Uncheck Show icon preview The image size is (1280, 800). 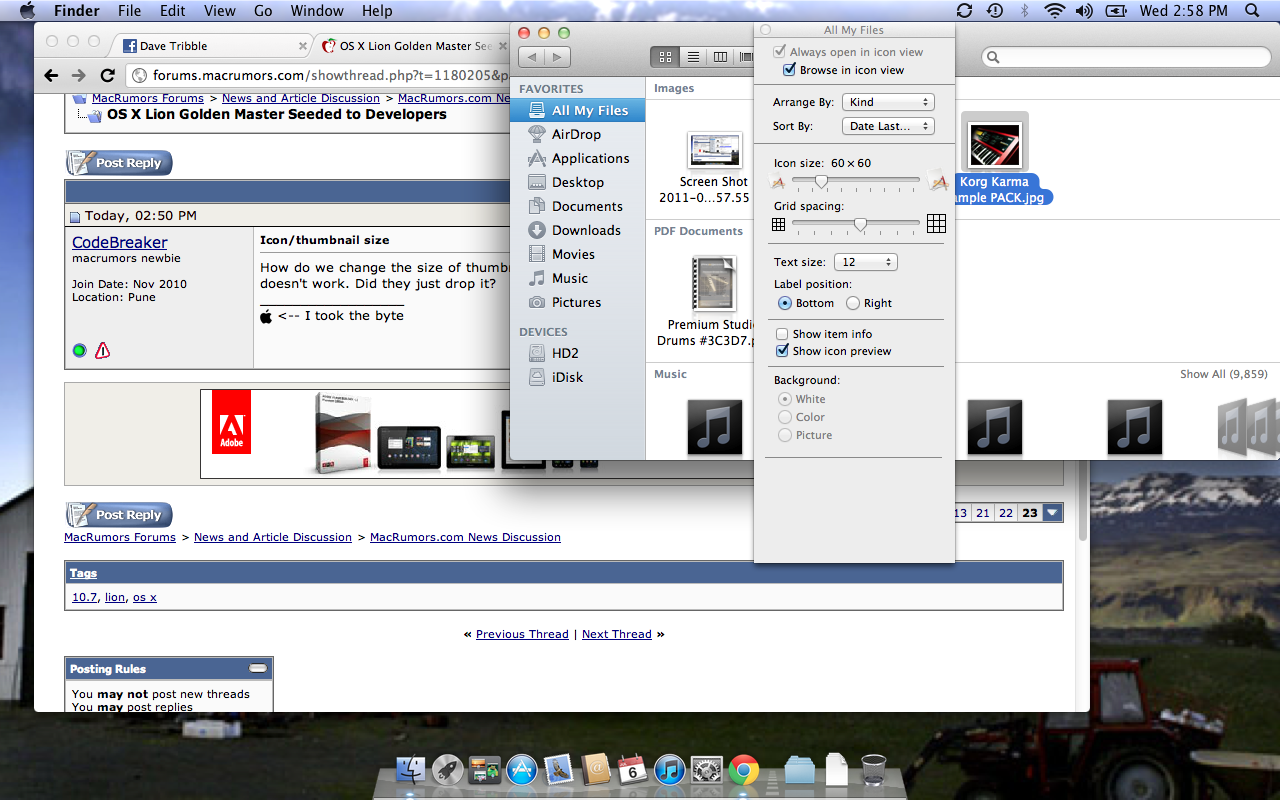coord(783,351)
